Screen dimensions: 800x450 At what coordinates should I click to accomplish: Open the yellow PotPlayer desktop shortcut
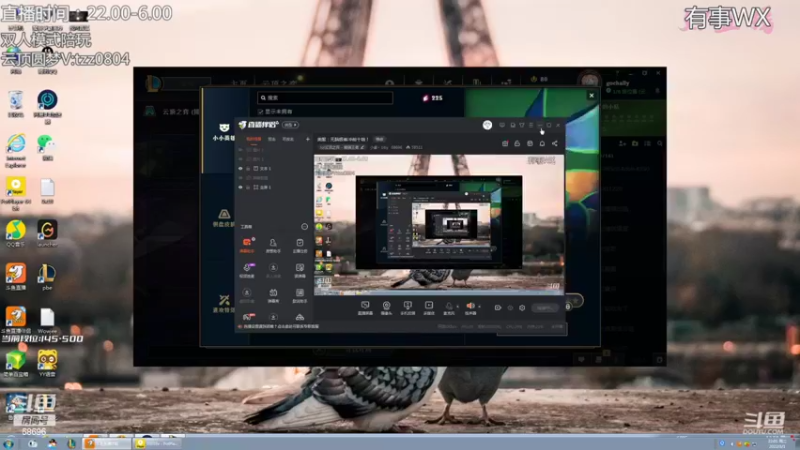pos(16,194)
